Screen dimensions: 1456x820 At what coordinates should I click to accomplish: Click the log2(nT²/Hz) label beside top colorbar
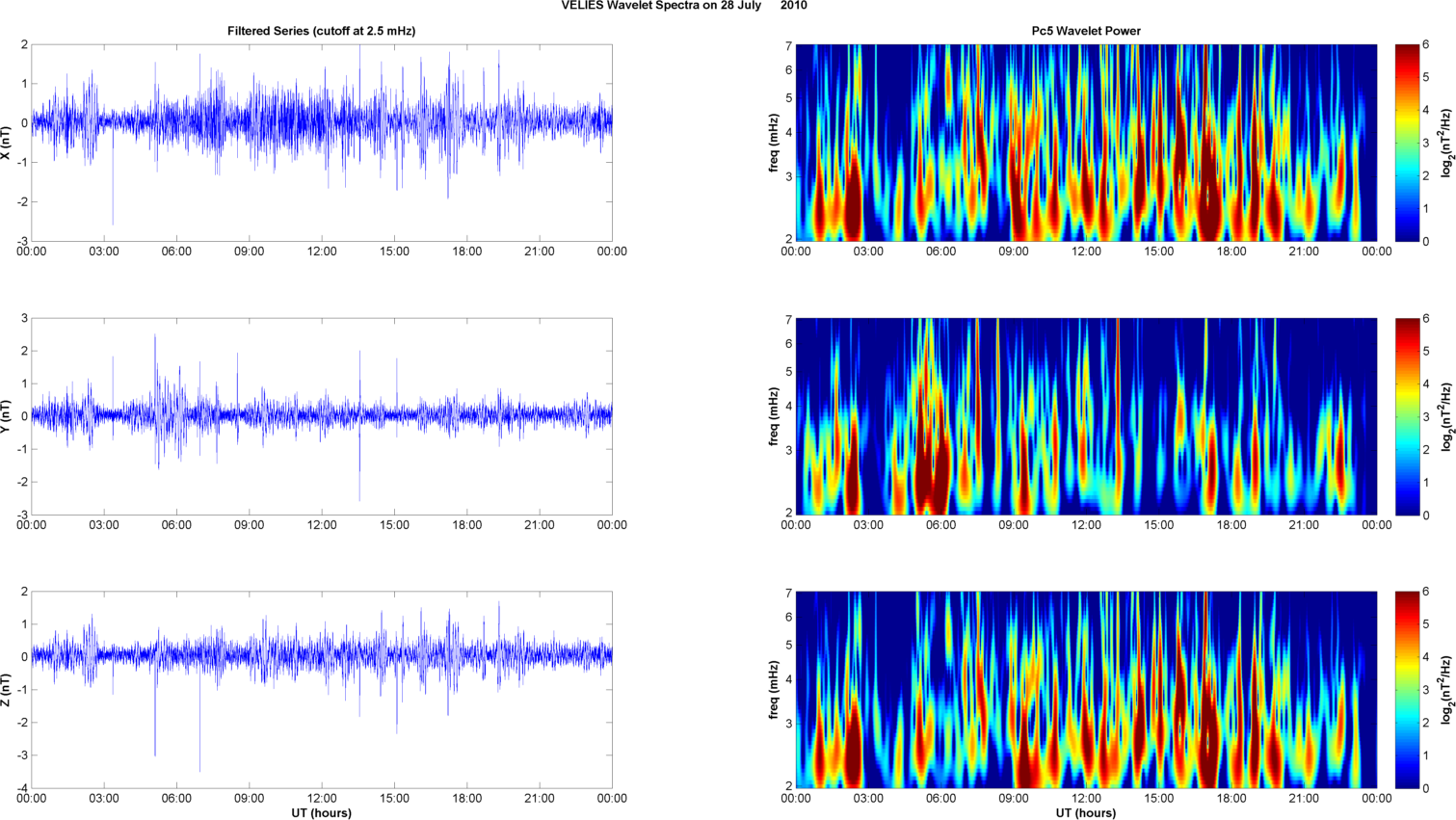(x=1446, y=143)
